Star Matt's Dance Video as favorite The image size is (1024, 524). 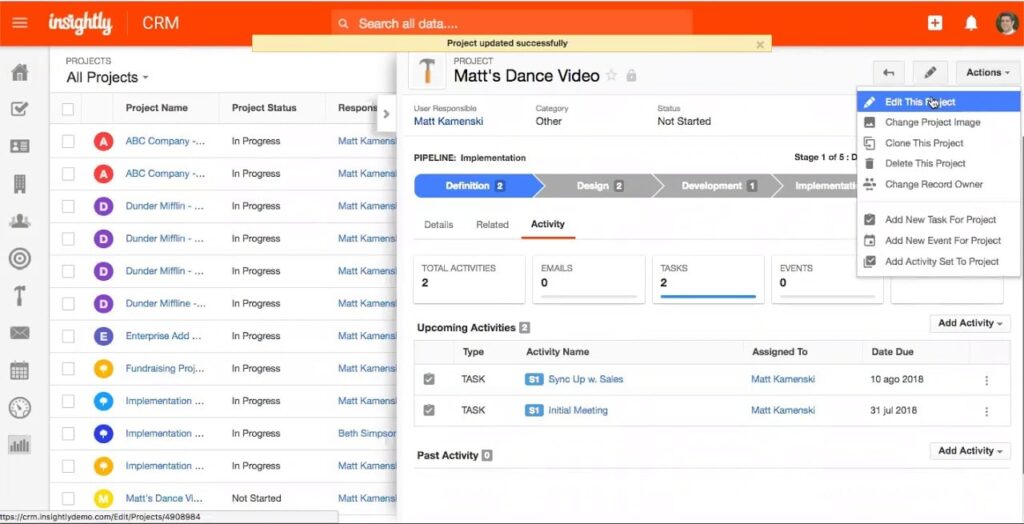pyautogui.click(x=612, y=76)
